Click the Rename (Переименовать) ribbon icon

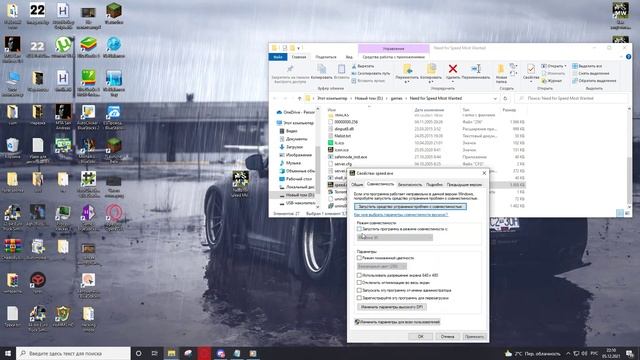point(476,69)
